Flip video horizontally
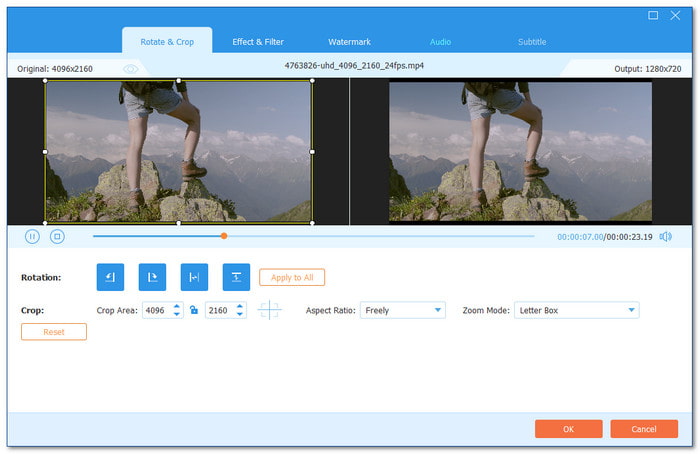The image size is (700, 454). (194, 277)
